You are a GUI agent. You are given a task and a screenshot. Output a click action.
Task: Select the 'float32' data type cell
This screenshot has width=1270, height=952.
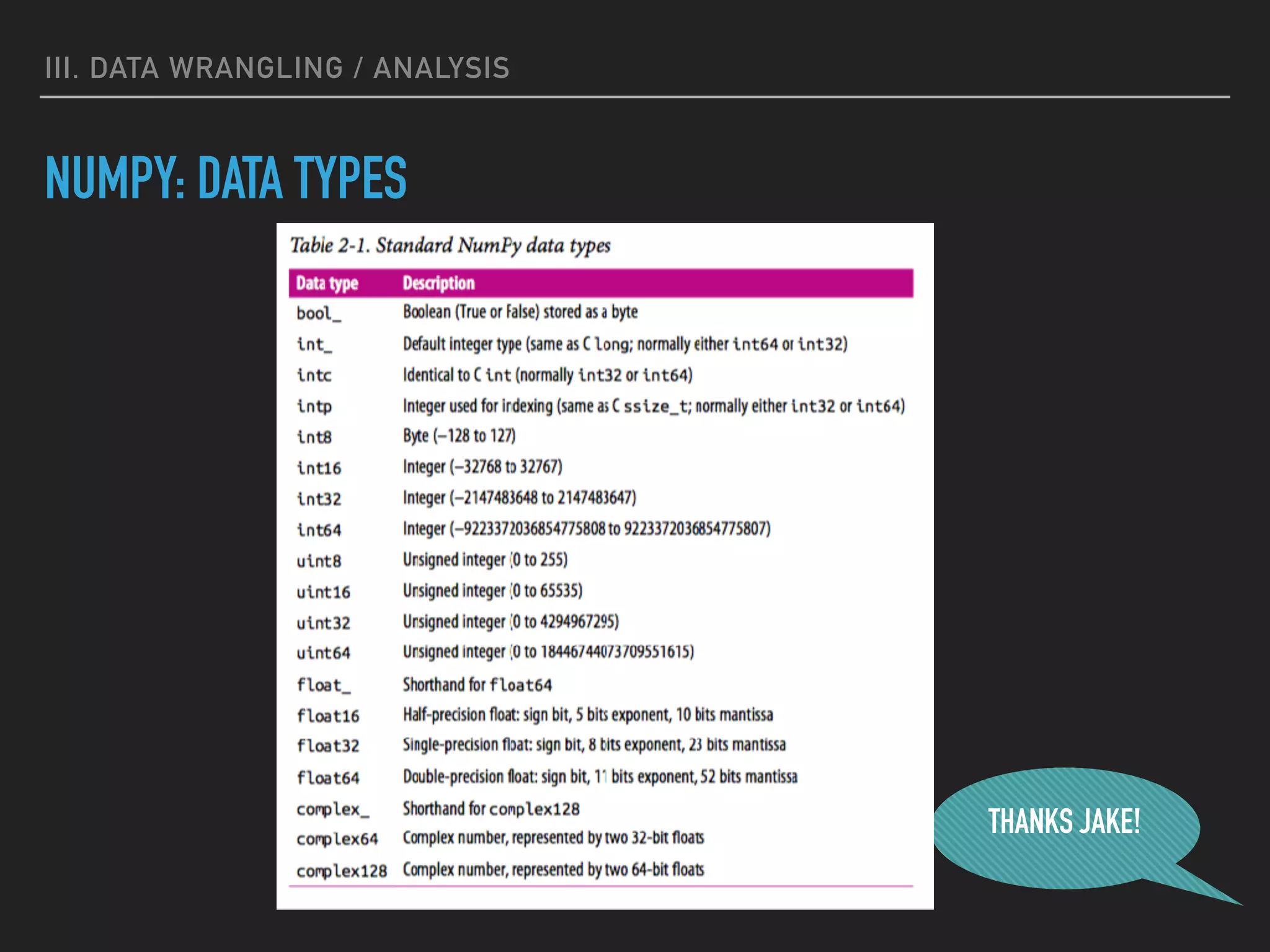point(328,746)
